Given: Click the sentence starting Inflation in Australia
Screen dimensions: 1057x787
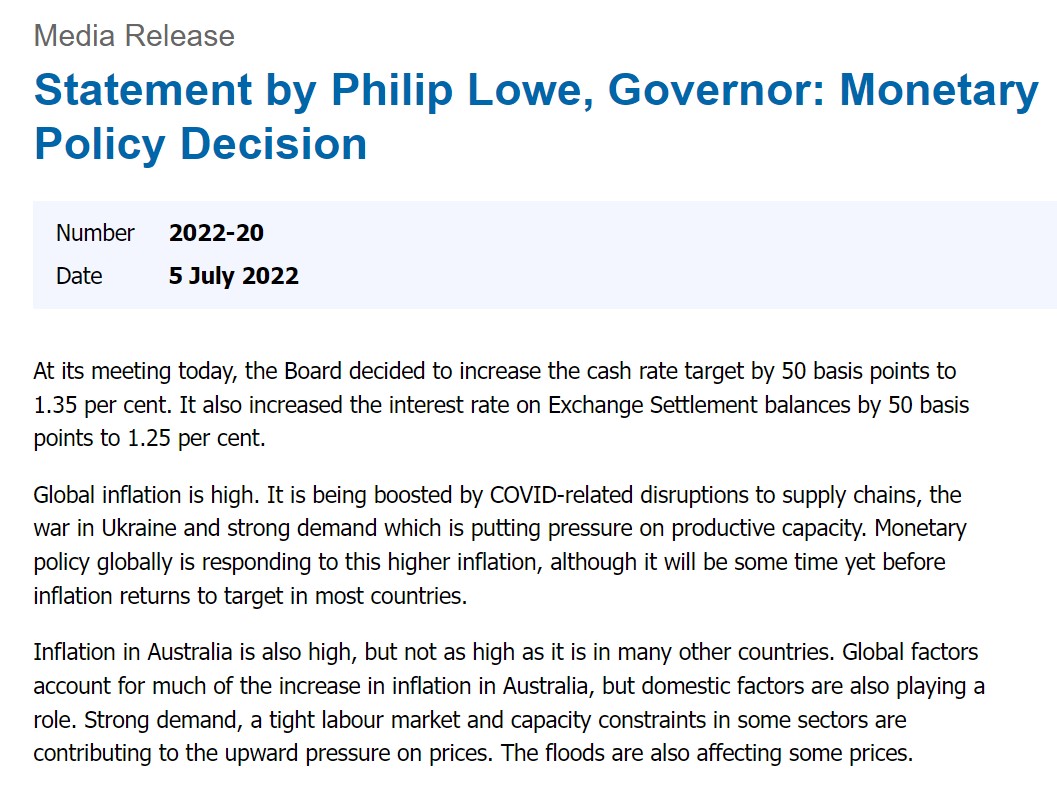Looking at the screenshot, I should 435,652.
